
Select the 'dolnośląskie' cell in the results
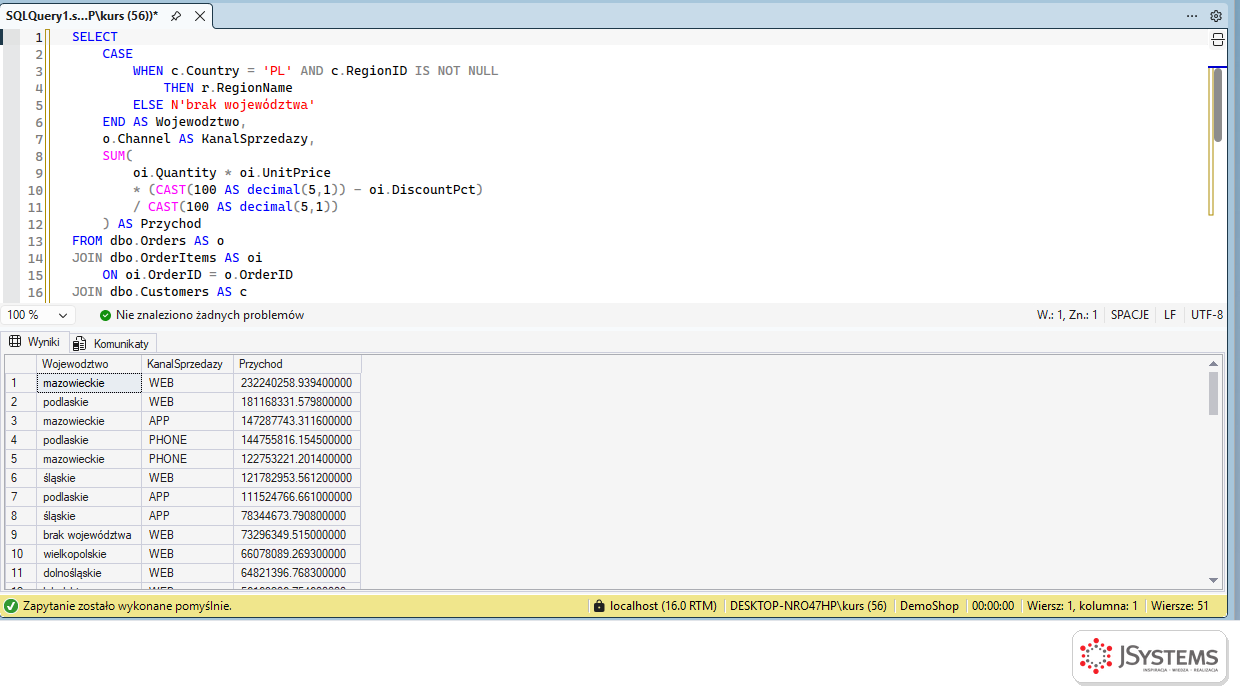click(89, 573)
